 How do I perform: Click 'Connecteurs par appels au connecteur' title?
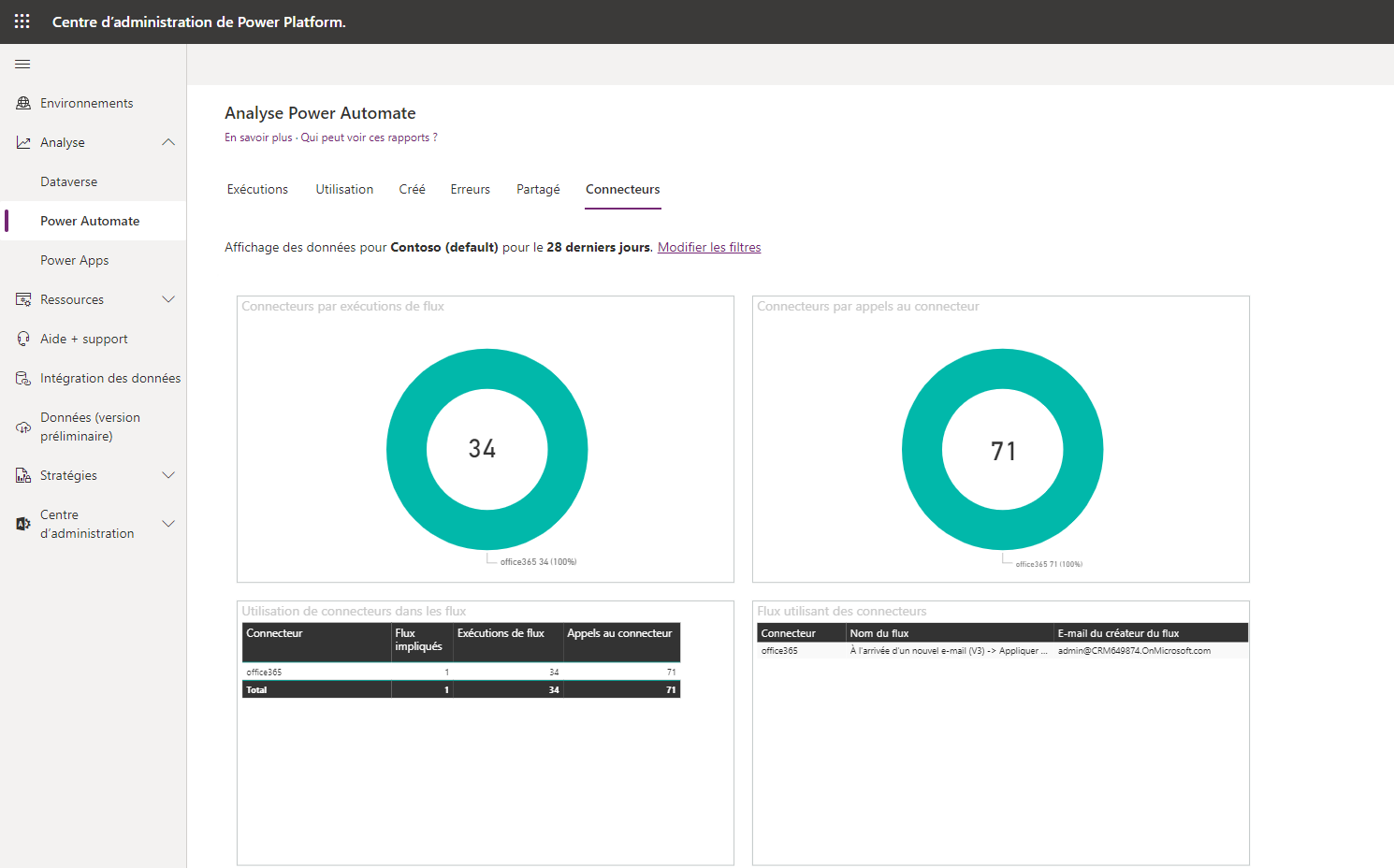(868, 306)
